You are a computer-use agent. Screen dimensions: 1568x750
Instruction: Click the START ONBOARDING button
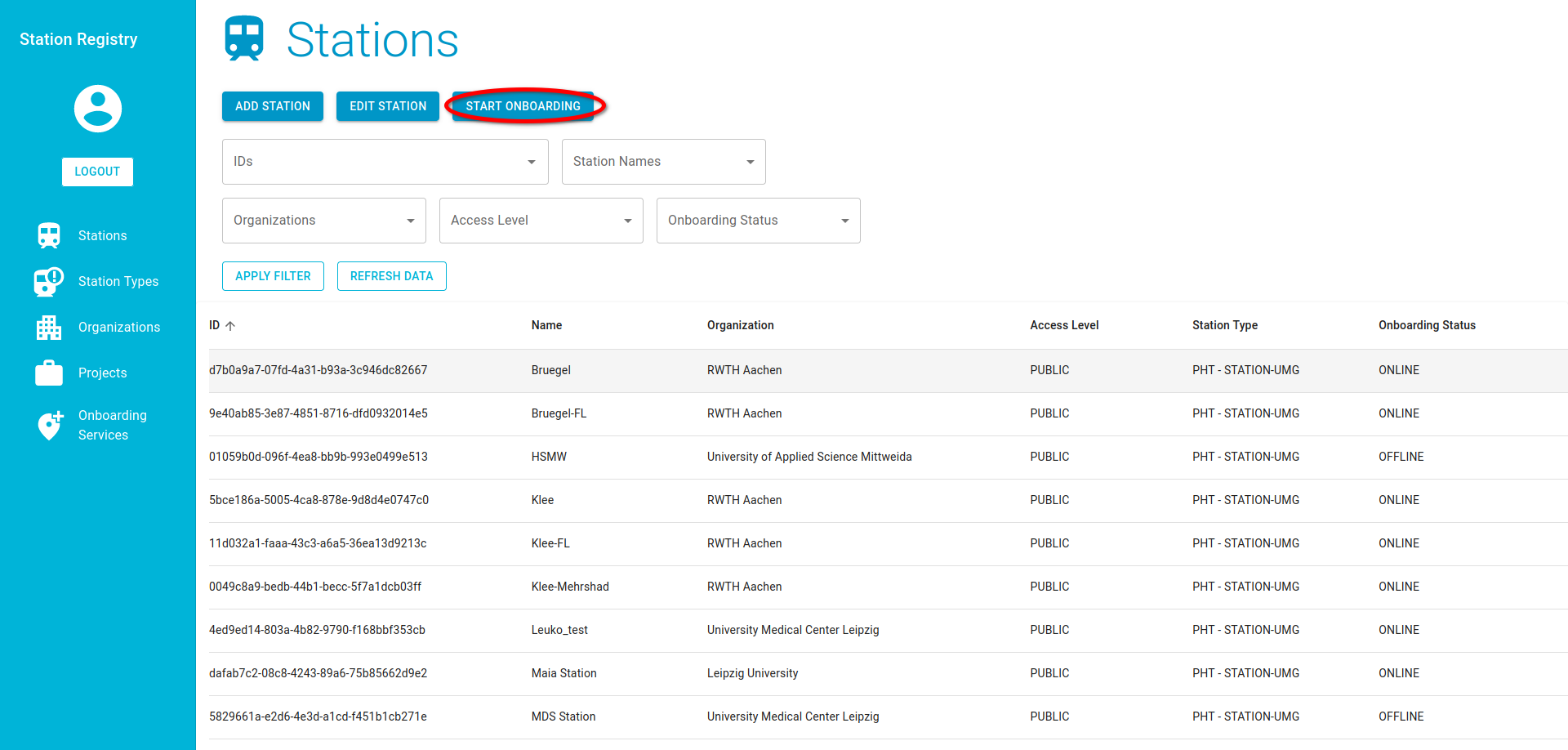(x=523, y=106)
